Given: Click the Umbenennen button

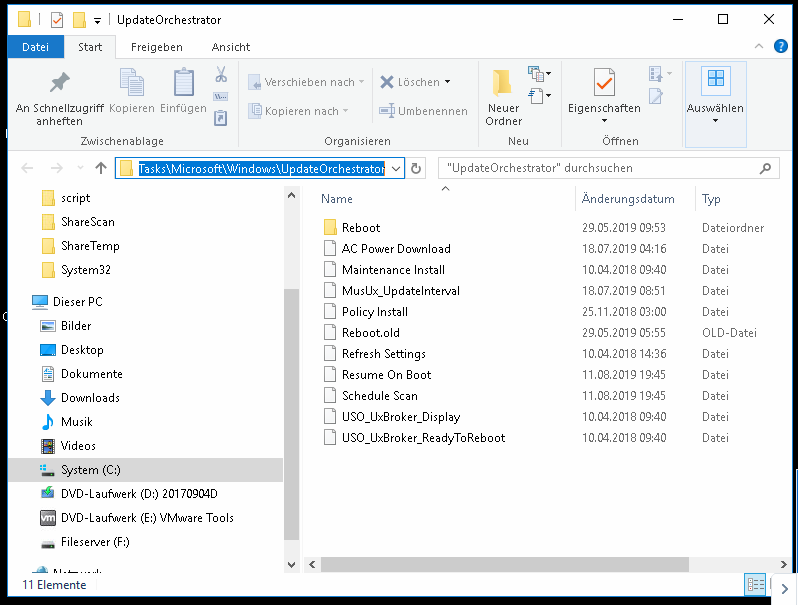Looking at the screenshot, I should pos(424,111).
